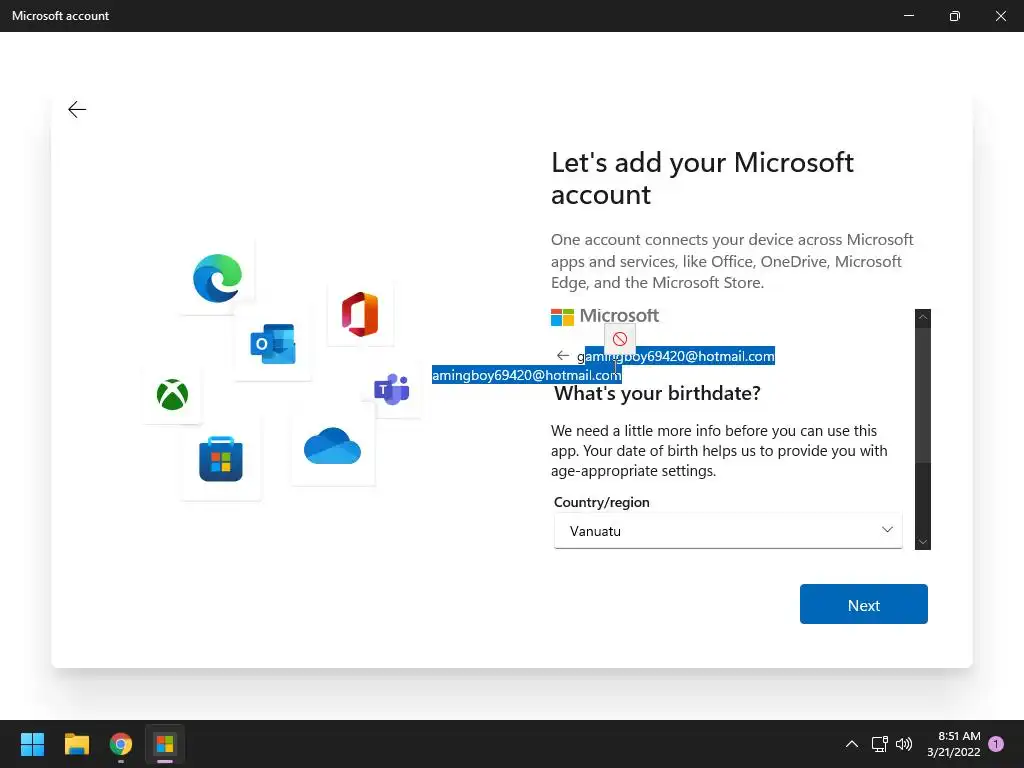Click the Microsoft logo in the form
Image resolution: width=1024 pixels, height=768 pixels.
tap(605, 317)
